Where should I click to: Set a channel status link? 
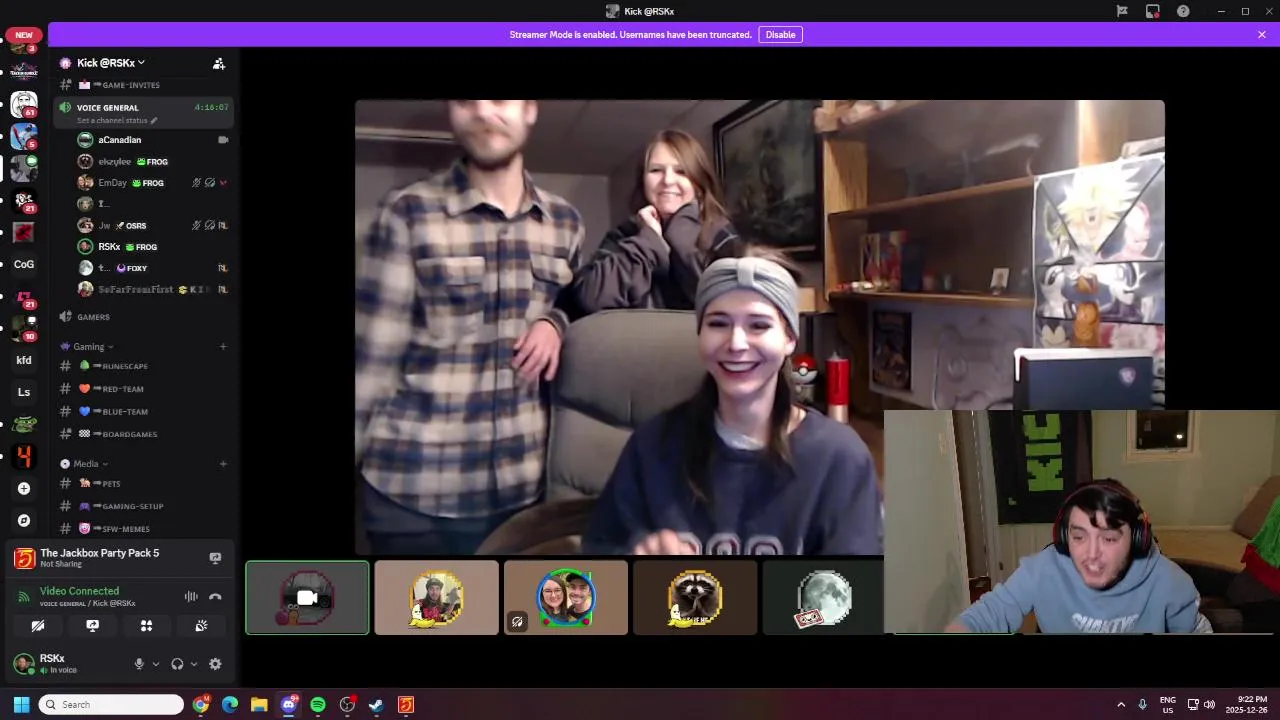[117, 121]
